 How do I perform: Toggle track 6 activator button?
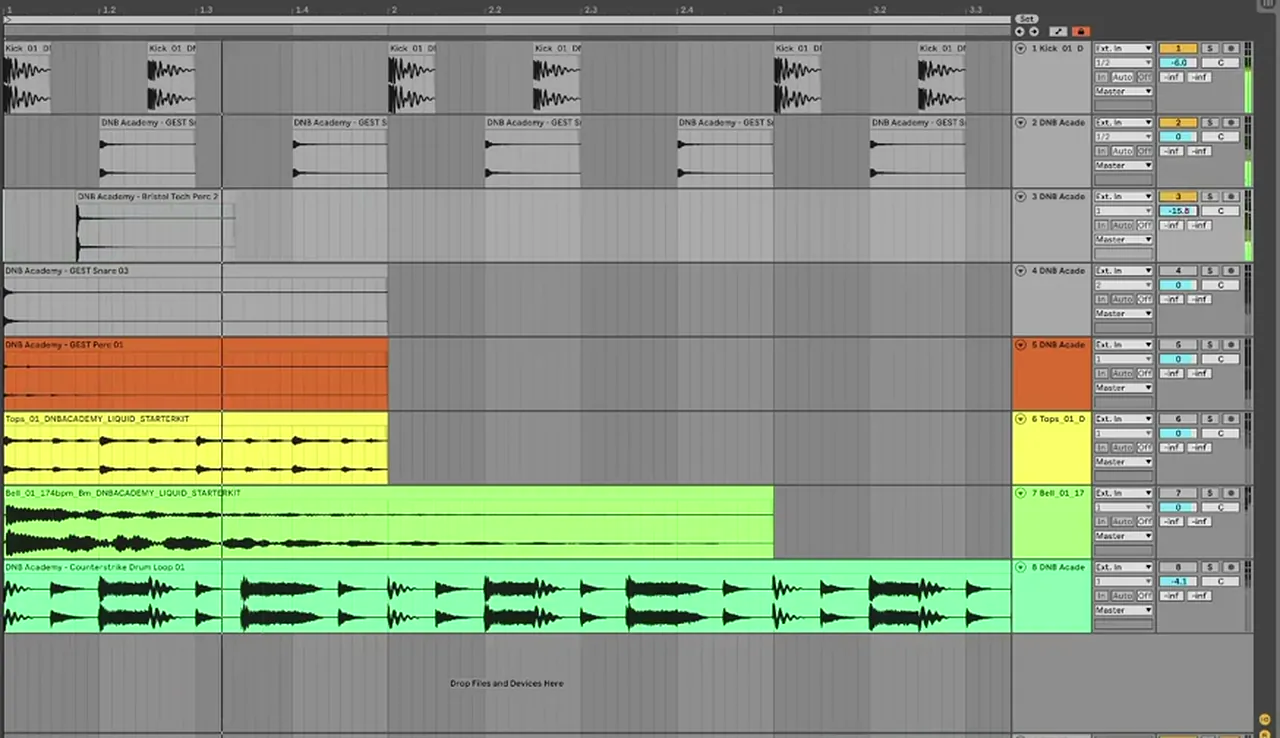point(1178,418)
